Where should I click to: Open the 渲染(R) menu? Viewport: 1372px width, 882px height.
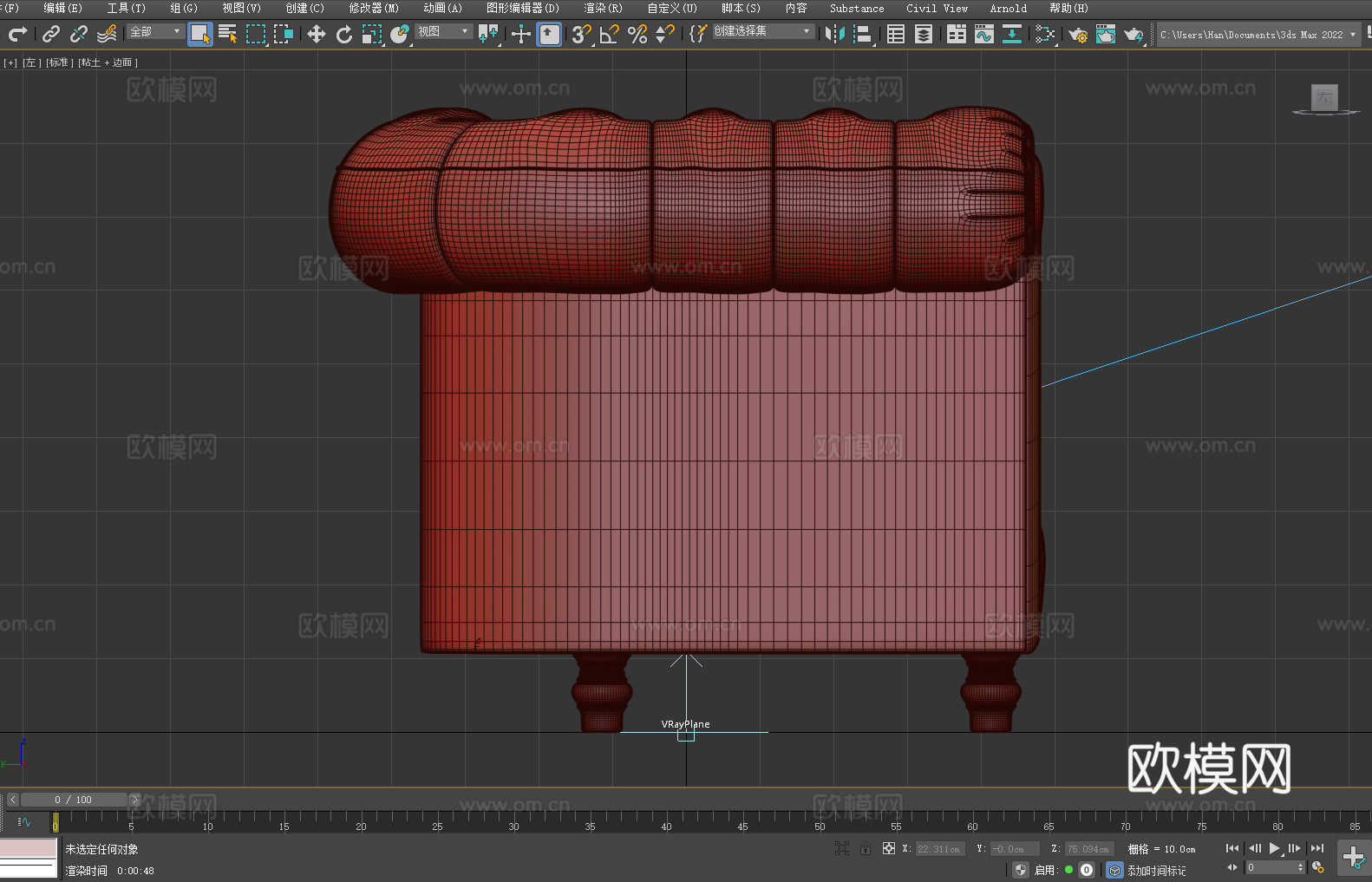point(603,8)
